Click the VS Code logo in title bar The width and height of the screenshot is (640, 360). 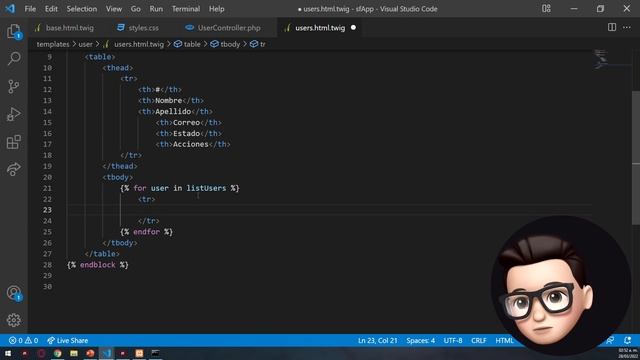click(10, 8)
